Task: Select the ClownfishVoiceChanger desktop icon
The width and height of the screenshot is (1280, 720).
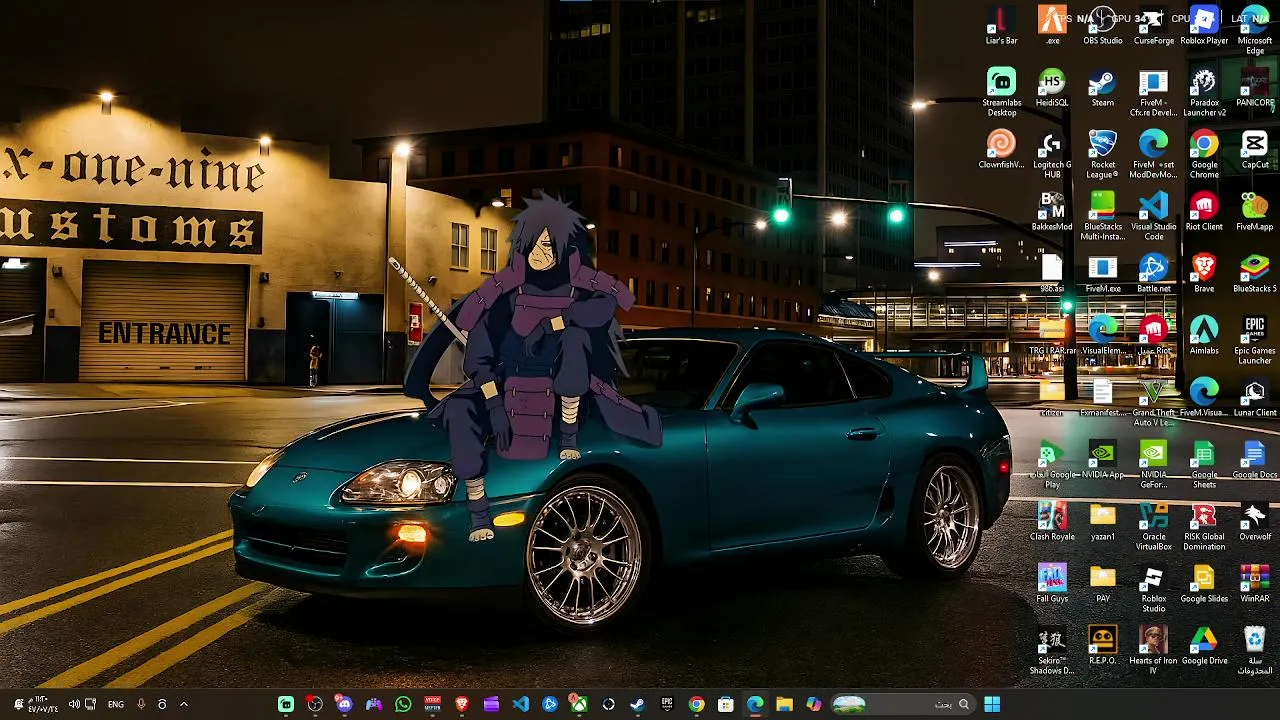Action: [x=1001, y=150]
